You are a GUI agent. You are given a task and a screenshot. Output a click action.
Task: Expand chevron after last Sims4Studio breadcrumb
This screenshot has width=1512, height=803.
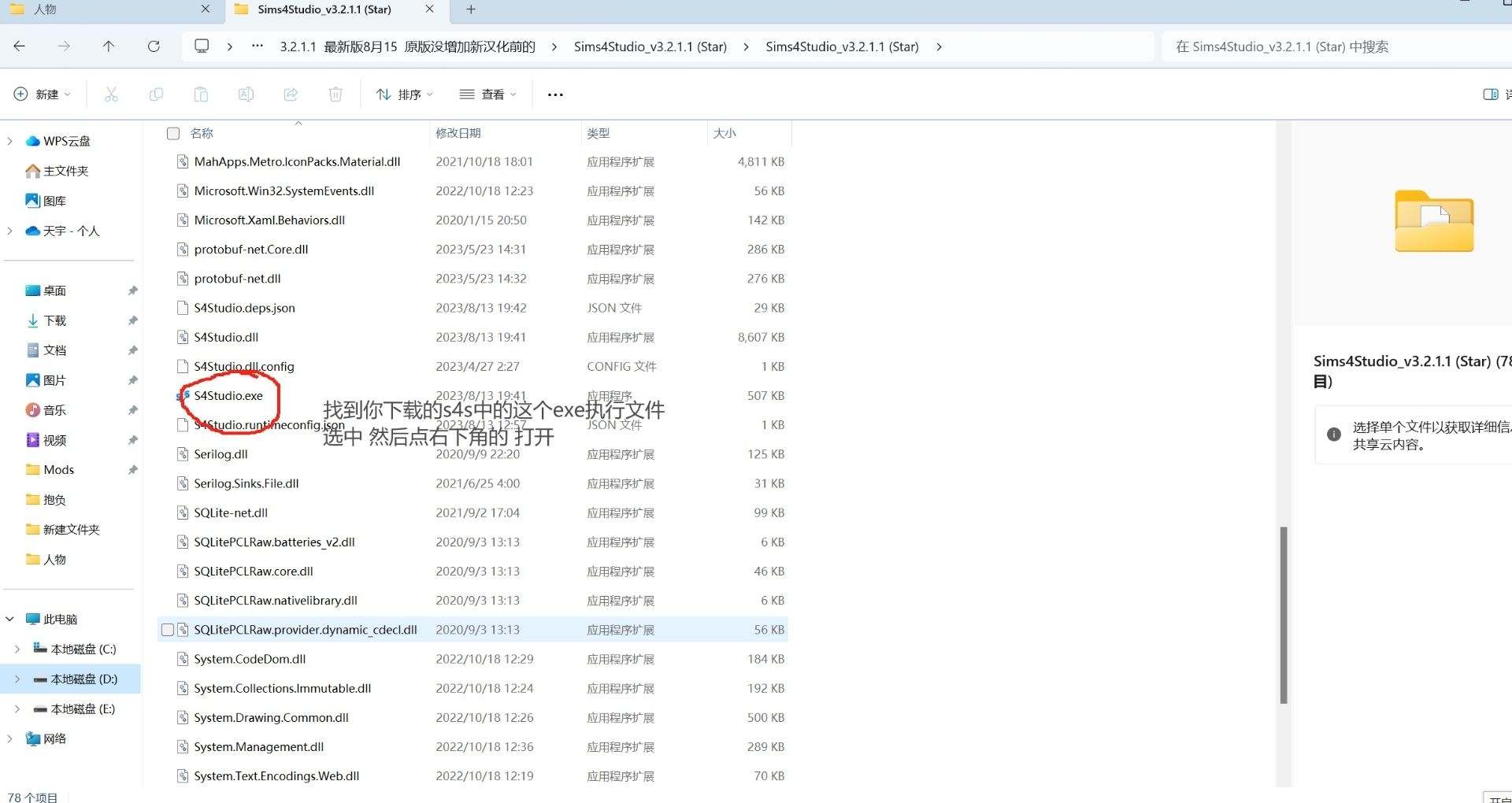click(939, 46)
